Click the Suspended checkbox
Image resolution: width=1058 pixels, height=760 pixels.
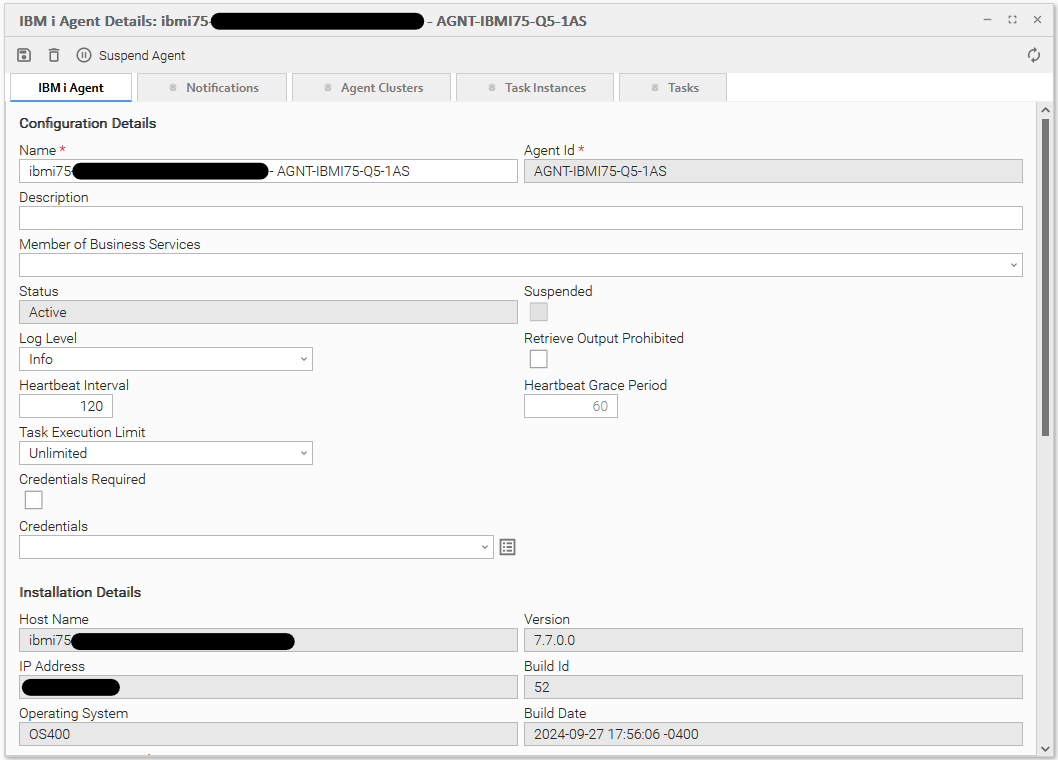[538, 312]
